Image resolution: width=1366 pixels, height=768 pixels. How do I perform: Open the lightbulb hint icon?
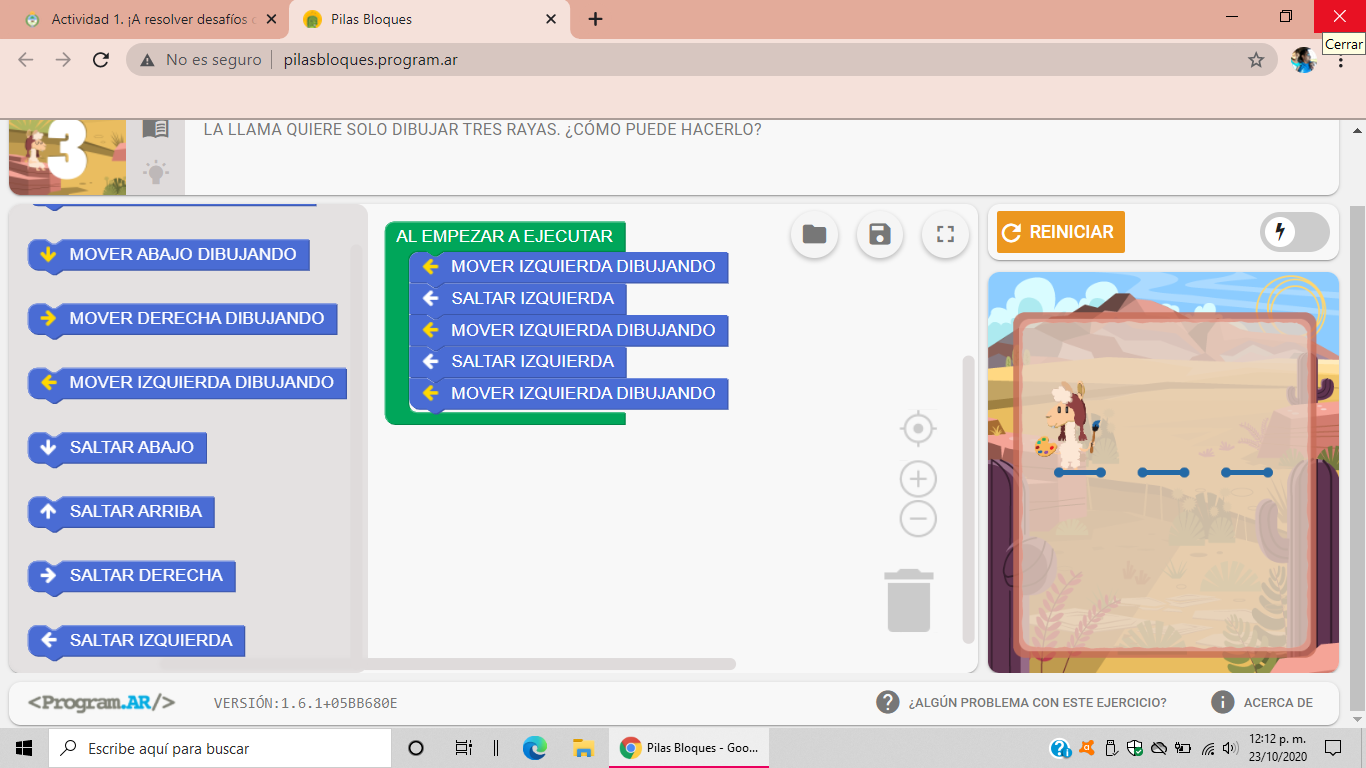click(156, 172)
